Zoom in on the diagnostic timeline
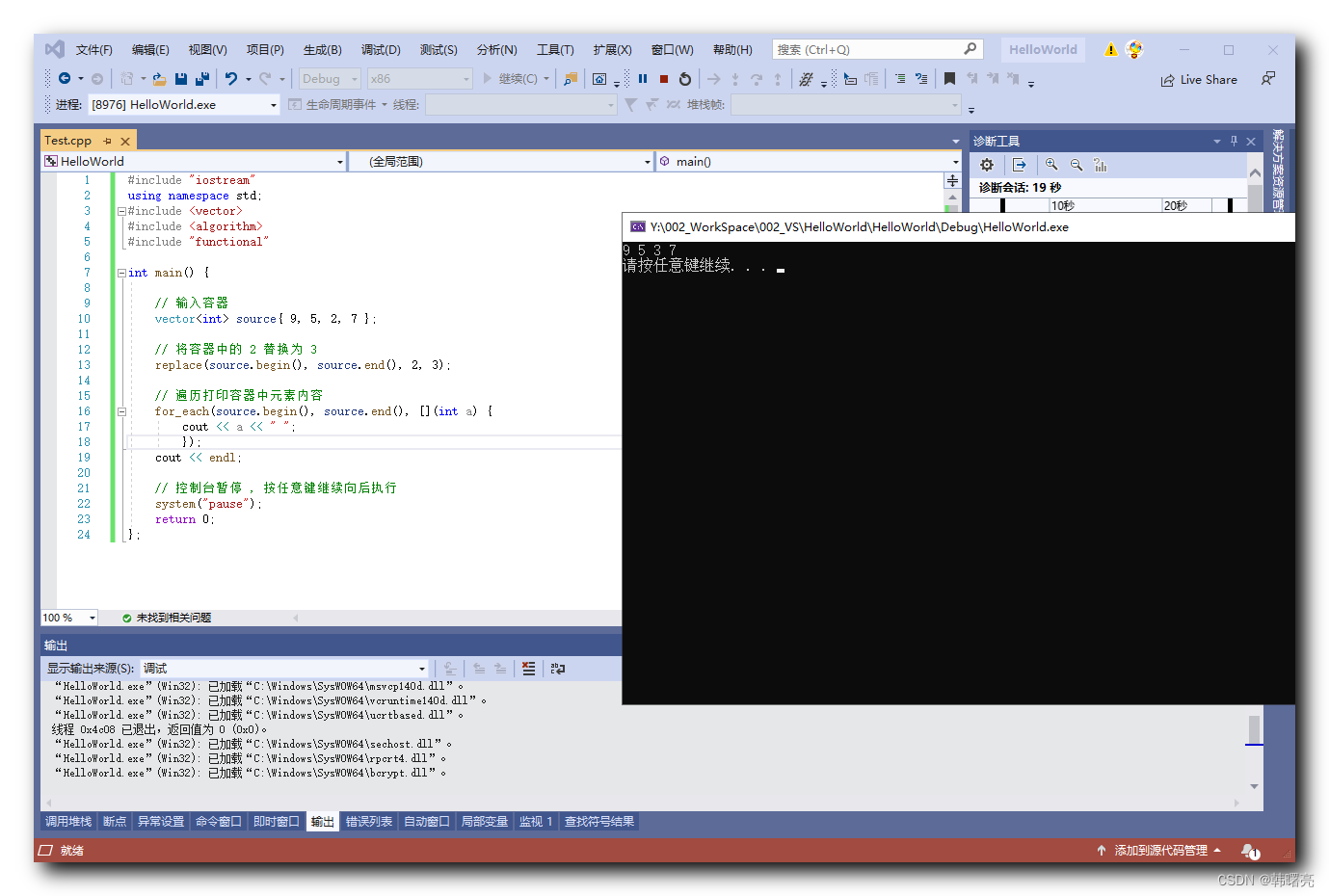The height and width of the screenshot is (896, 1329). [1051, 165]
